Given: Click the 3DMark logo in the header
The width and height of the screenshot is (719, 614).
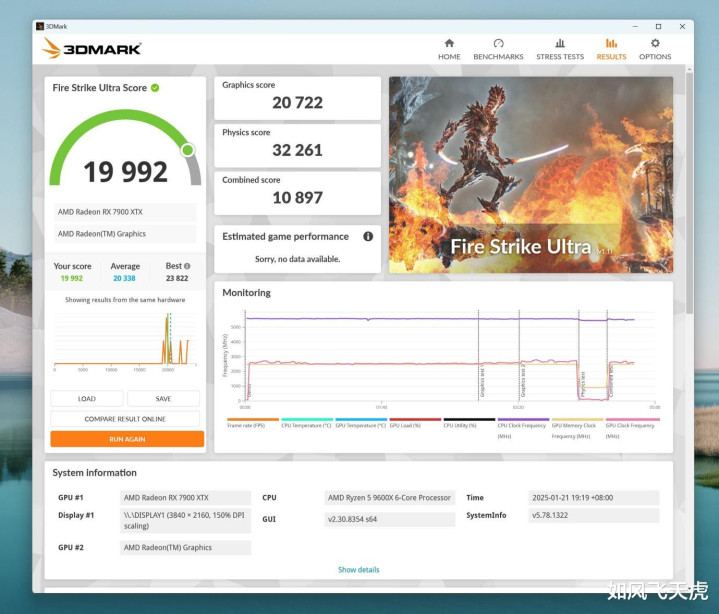Looking at the screenshot, I should click(92, 48).
